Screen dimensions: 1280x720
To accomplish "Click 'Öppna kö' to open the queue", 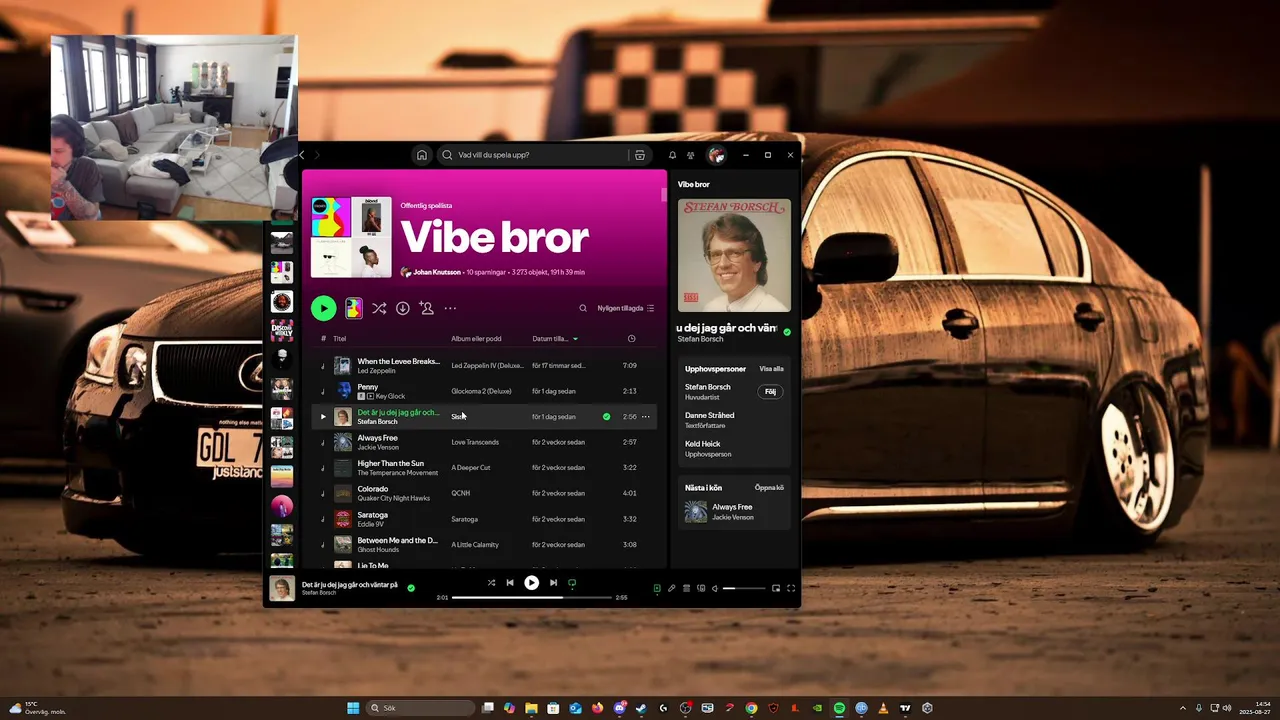I will coord(769,488).
